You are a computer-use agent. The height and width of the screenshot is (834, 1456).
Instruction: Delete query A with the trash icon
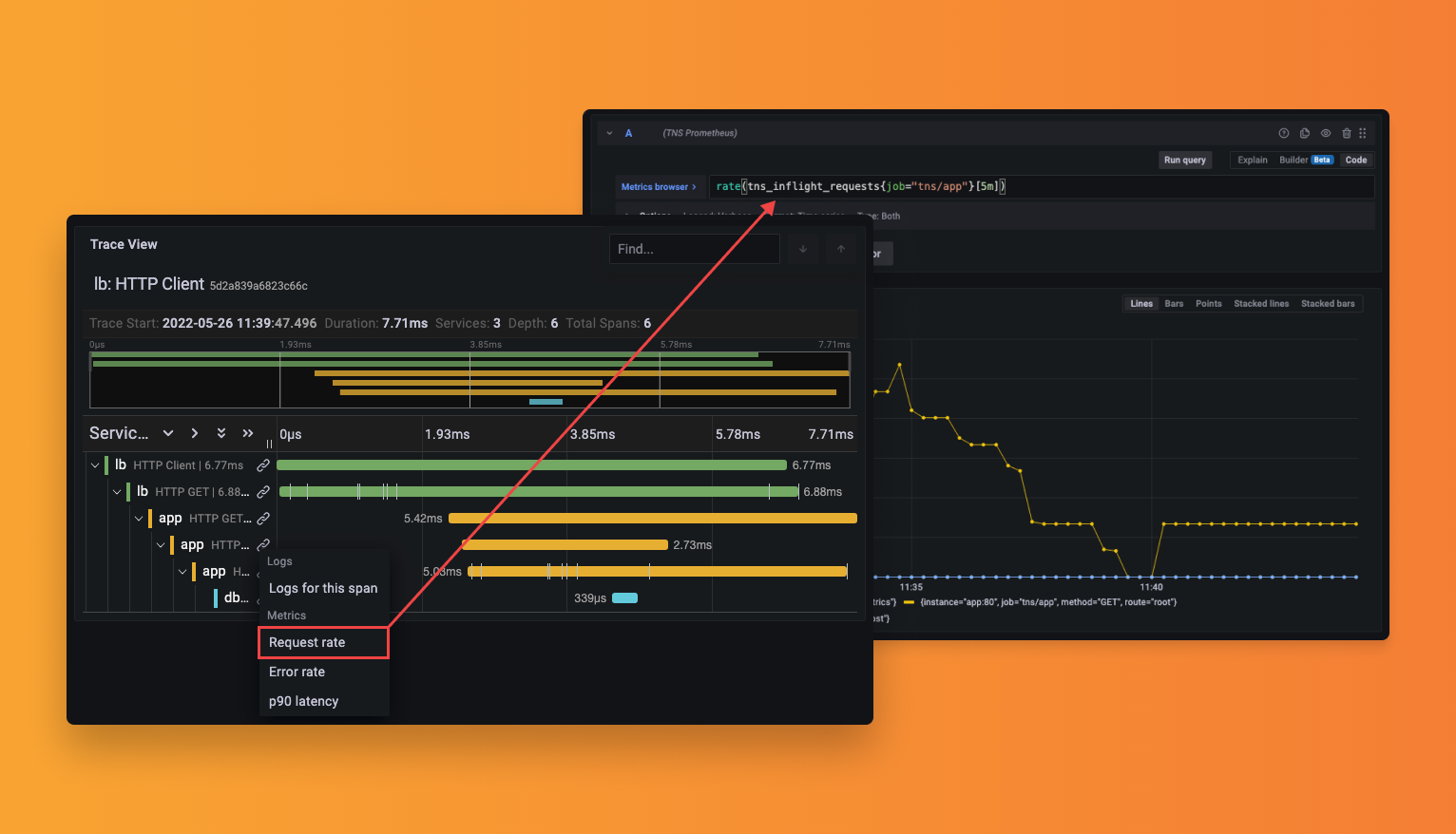(x=1347, y=133)
